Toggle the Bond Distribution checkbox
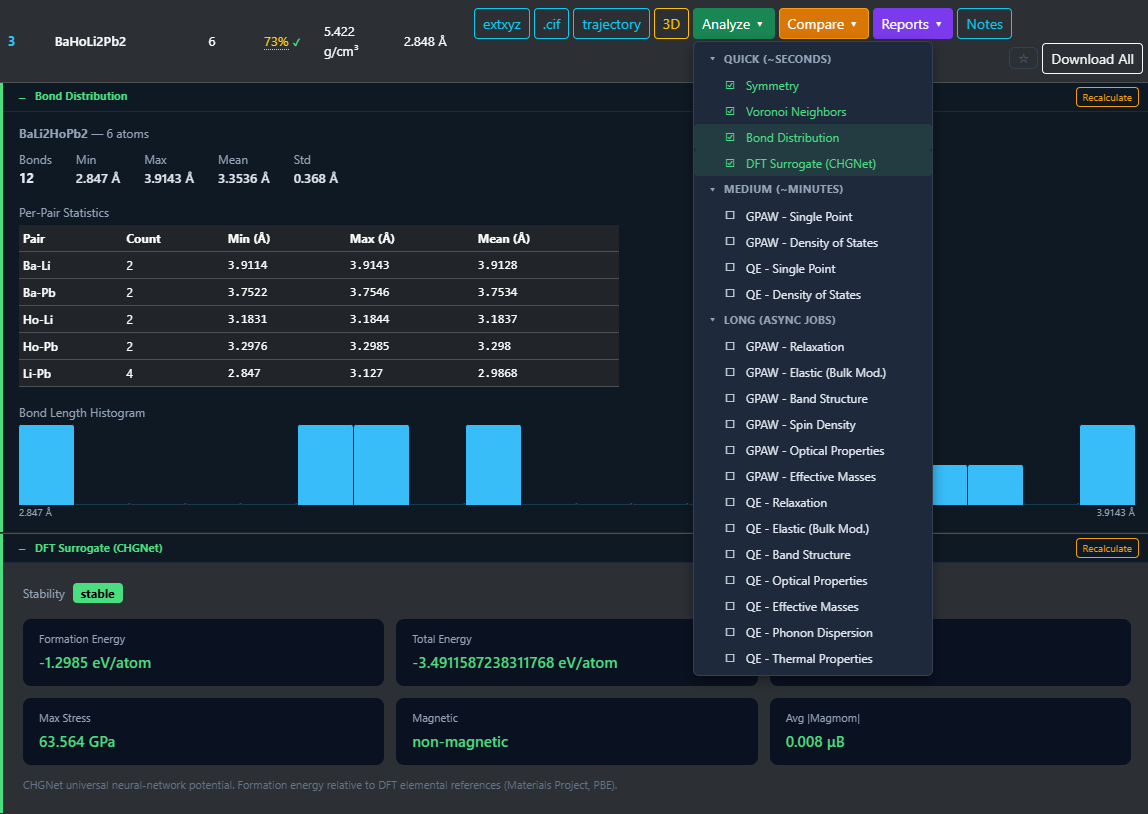The image size is (1148, 814). [730, 138]
